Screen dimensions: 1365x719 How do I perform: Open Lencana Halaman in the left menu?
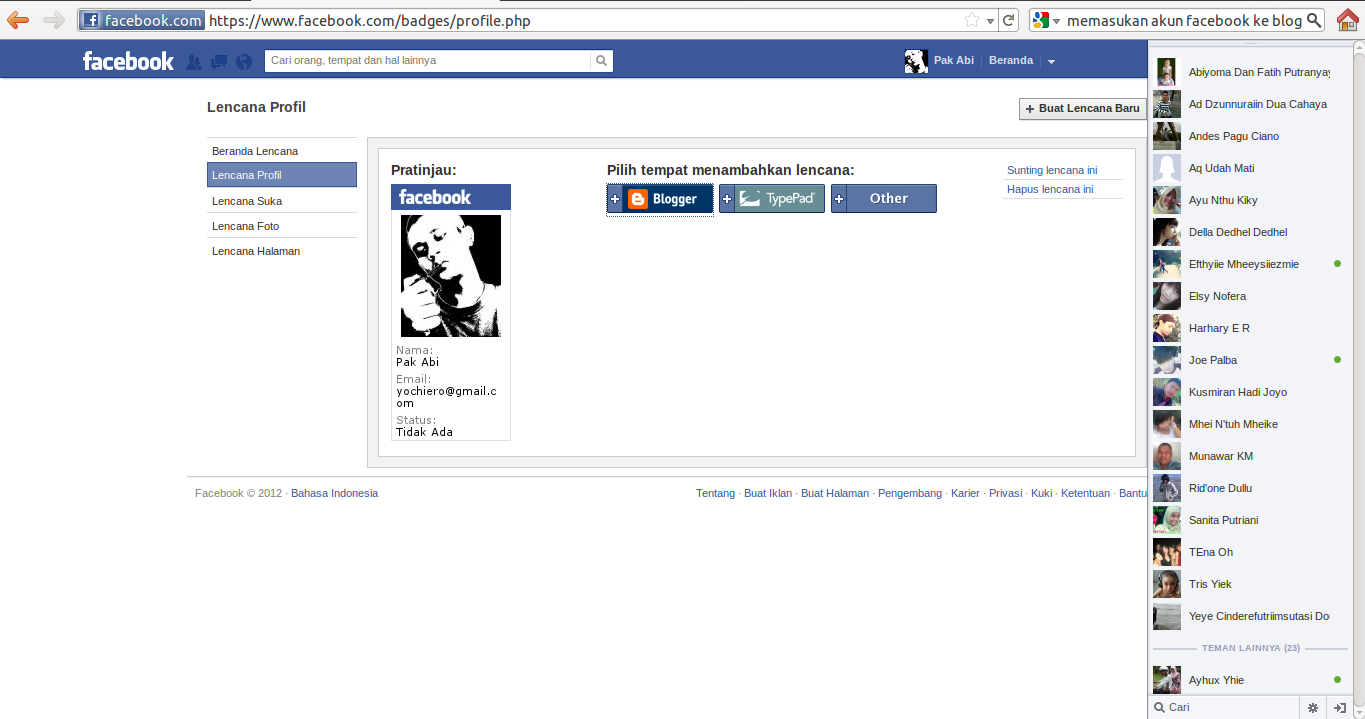point(282,251)
